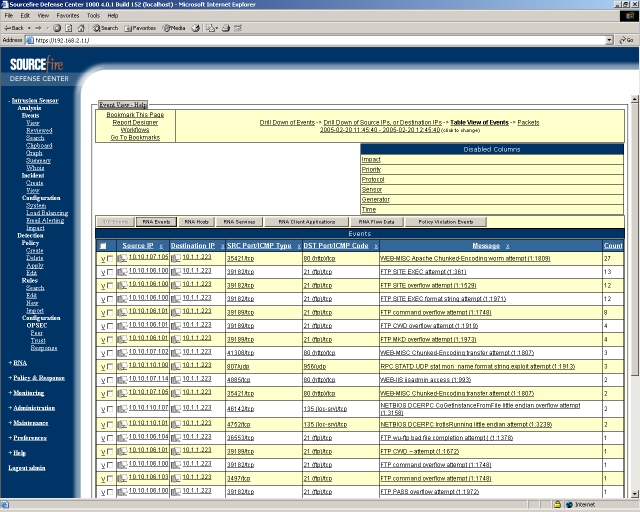Click the Go button beside the address bar
This screenshot has height=512, width=640.
click(627, 40)
